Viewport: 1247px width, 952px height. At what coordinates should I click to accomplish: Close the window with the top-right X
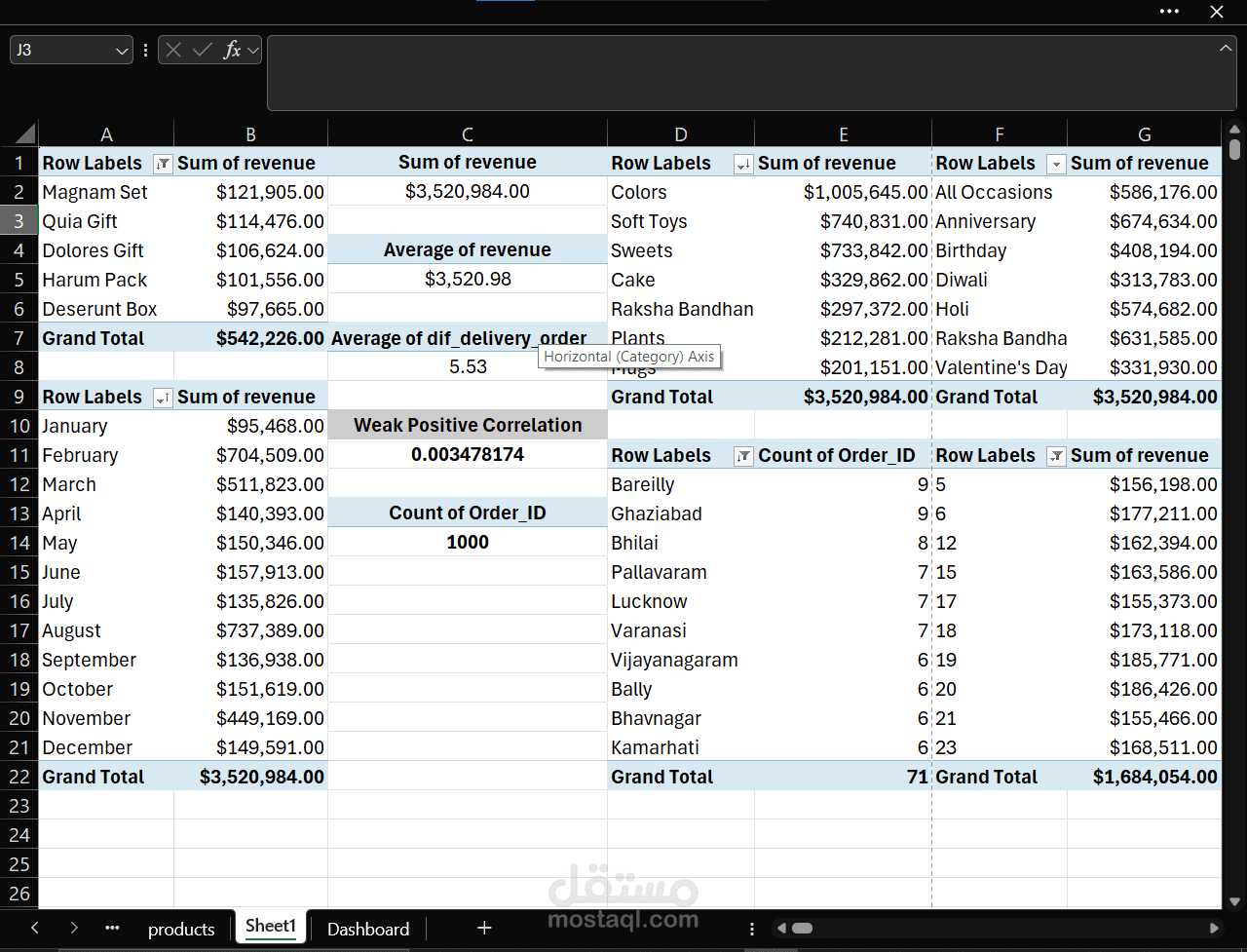[x=1217, y=12]
